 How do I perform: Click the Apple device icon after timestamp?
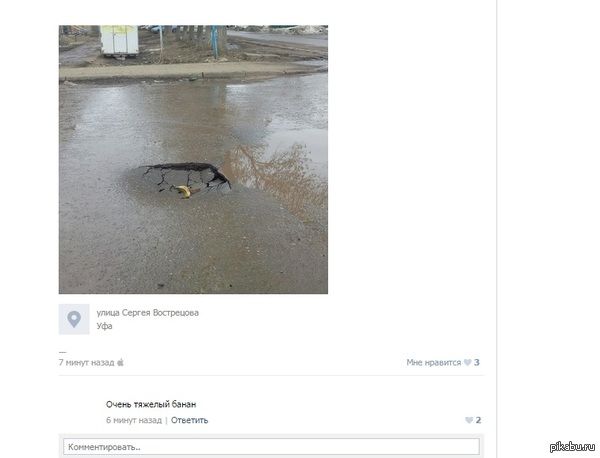point(120,362)
